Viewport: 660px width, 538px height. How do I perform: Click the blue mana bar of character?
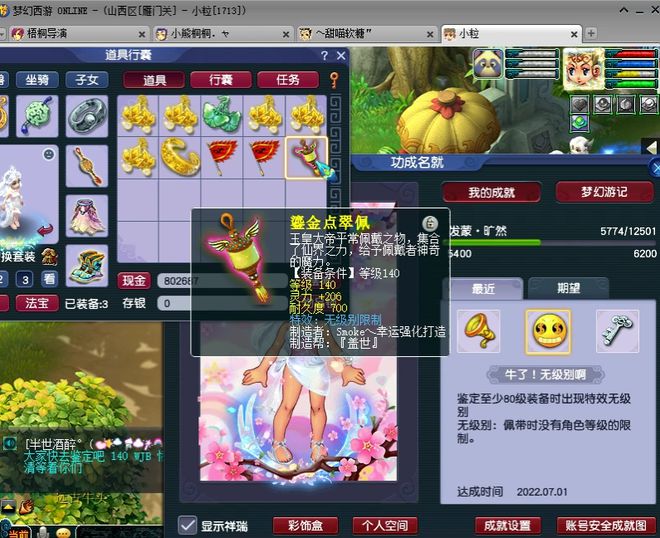[x=631, y=64]
